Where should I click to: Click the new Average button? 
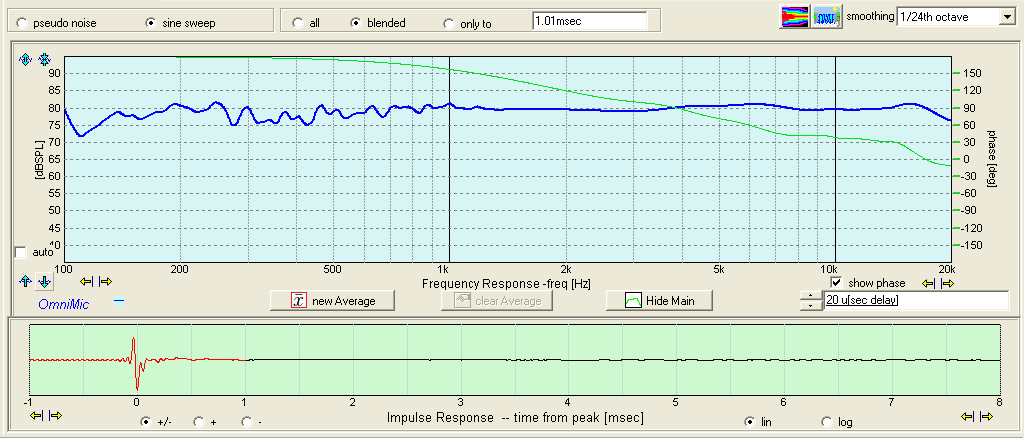pos(329,300)
